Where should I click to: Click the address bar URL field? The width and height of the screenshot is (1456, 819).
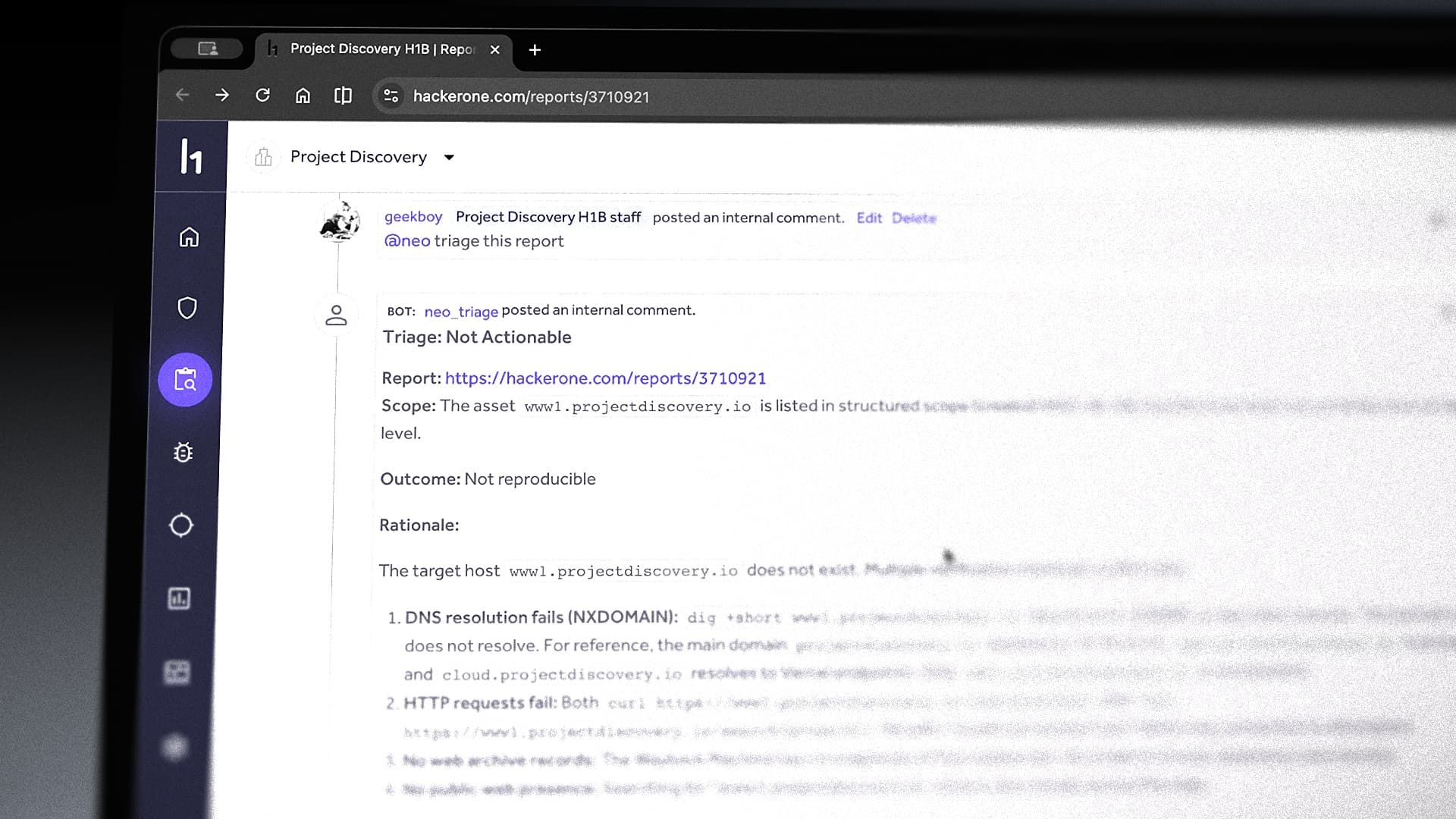(x=531, y=96)
